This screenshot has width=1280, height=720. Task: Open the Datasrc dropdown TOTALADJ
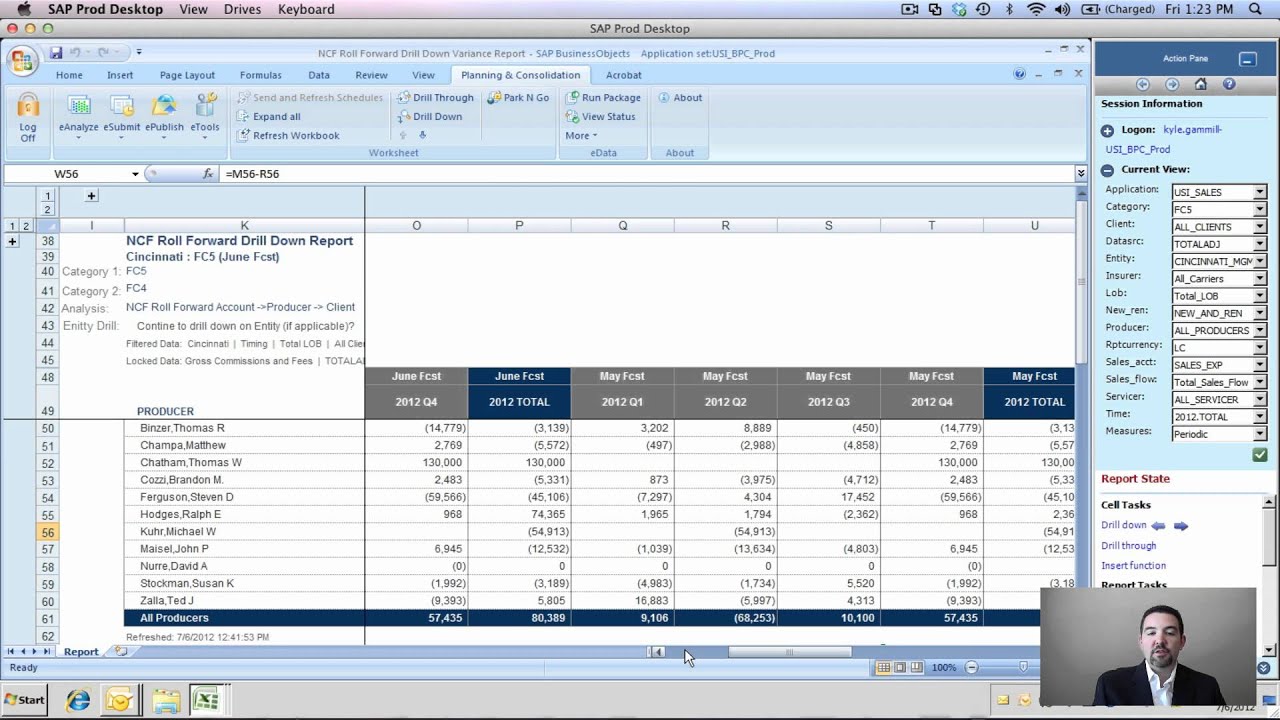(x=1259, y=243)
